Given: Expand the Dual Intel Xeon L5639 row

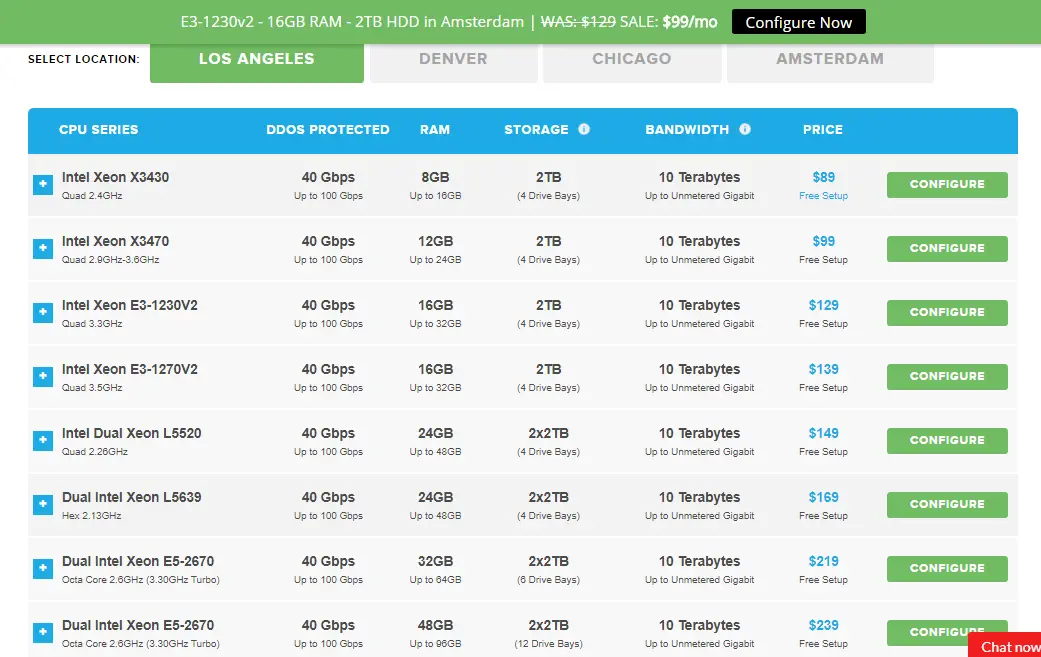Looking at the screenshot, I should coord(43,504).
